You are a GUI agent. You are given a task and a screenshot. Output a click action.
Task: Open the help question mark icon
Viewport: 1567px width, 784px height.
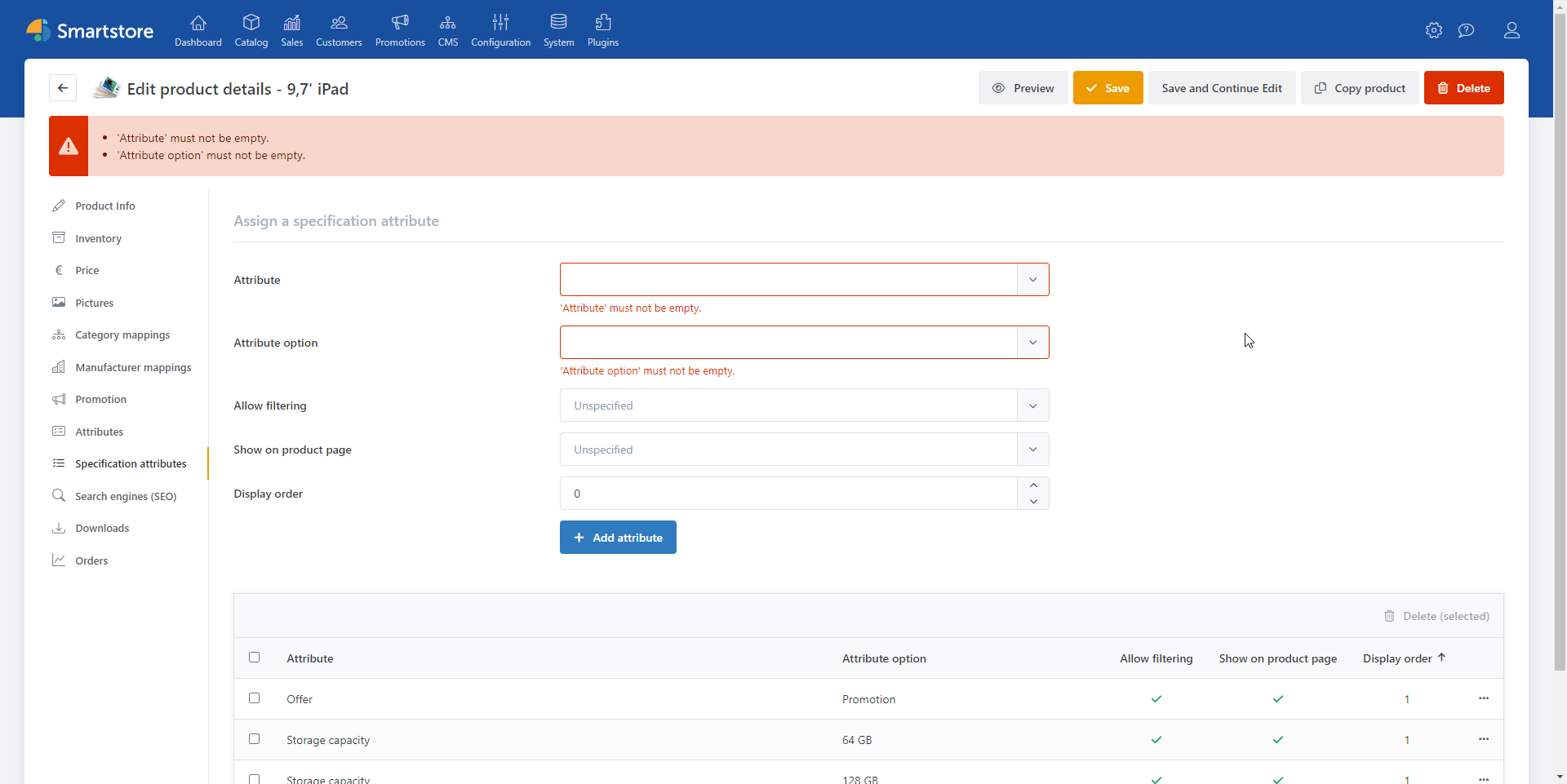tap(1466, 30)
